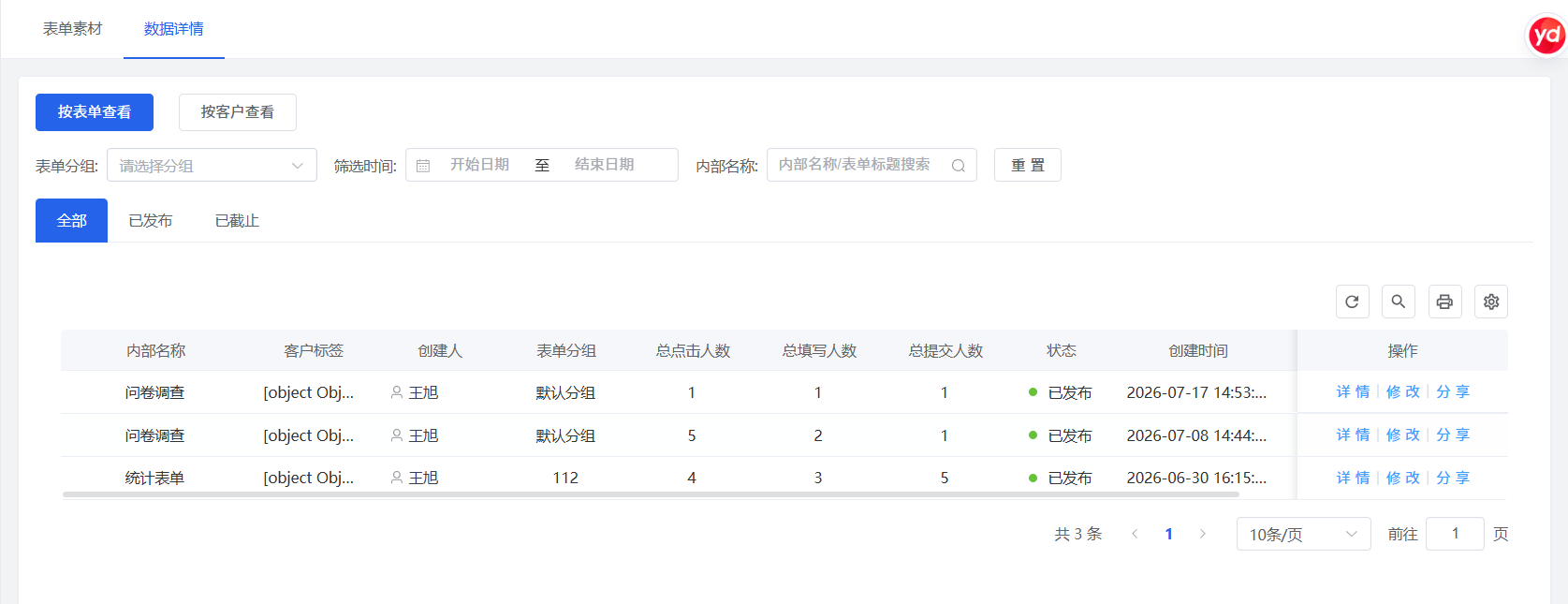Click the 前往 page number input
This screenshot has height=604, width=1568.
tap(1455, 534)
